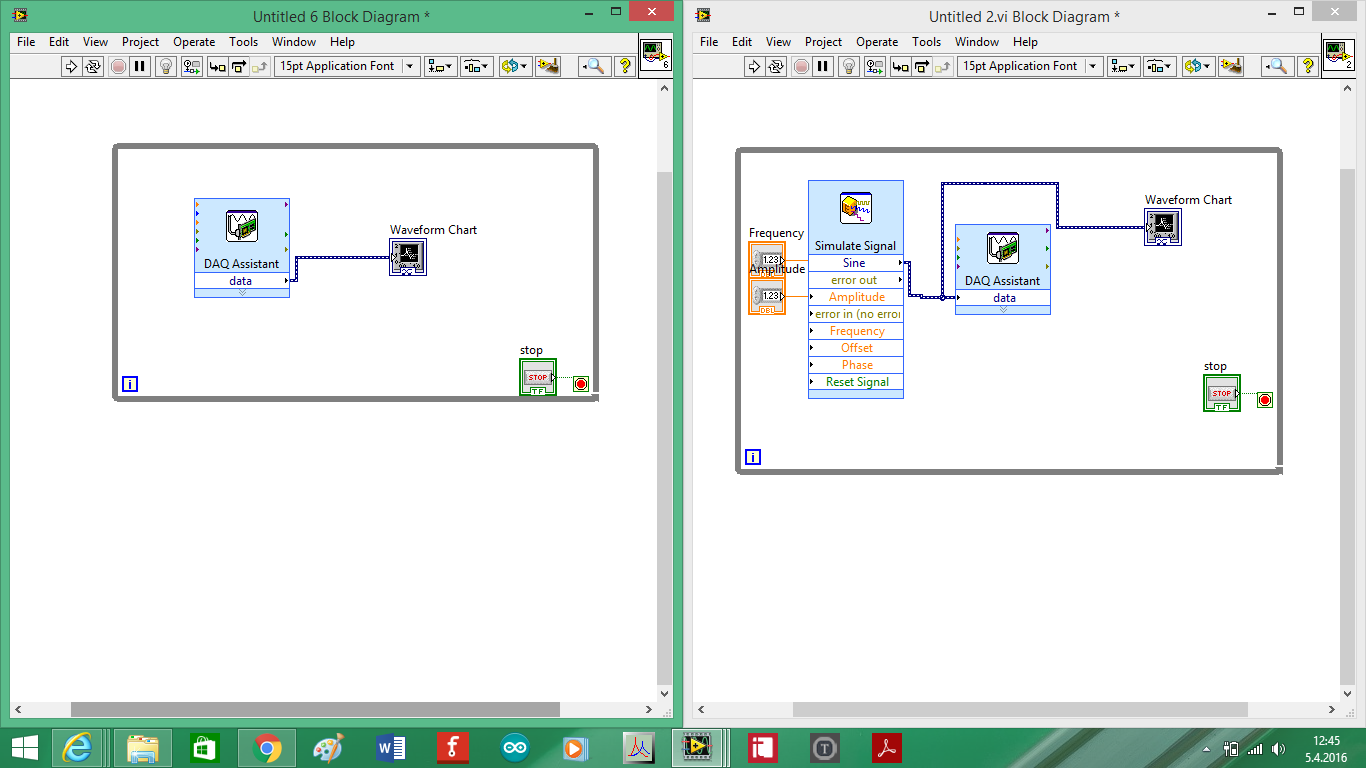The image size is (1366, 768).
Task: Click the VI icon pane in Untitled 6
Action: point(655,55)
